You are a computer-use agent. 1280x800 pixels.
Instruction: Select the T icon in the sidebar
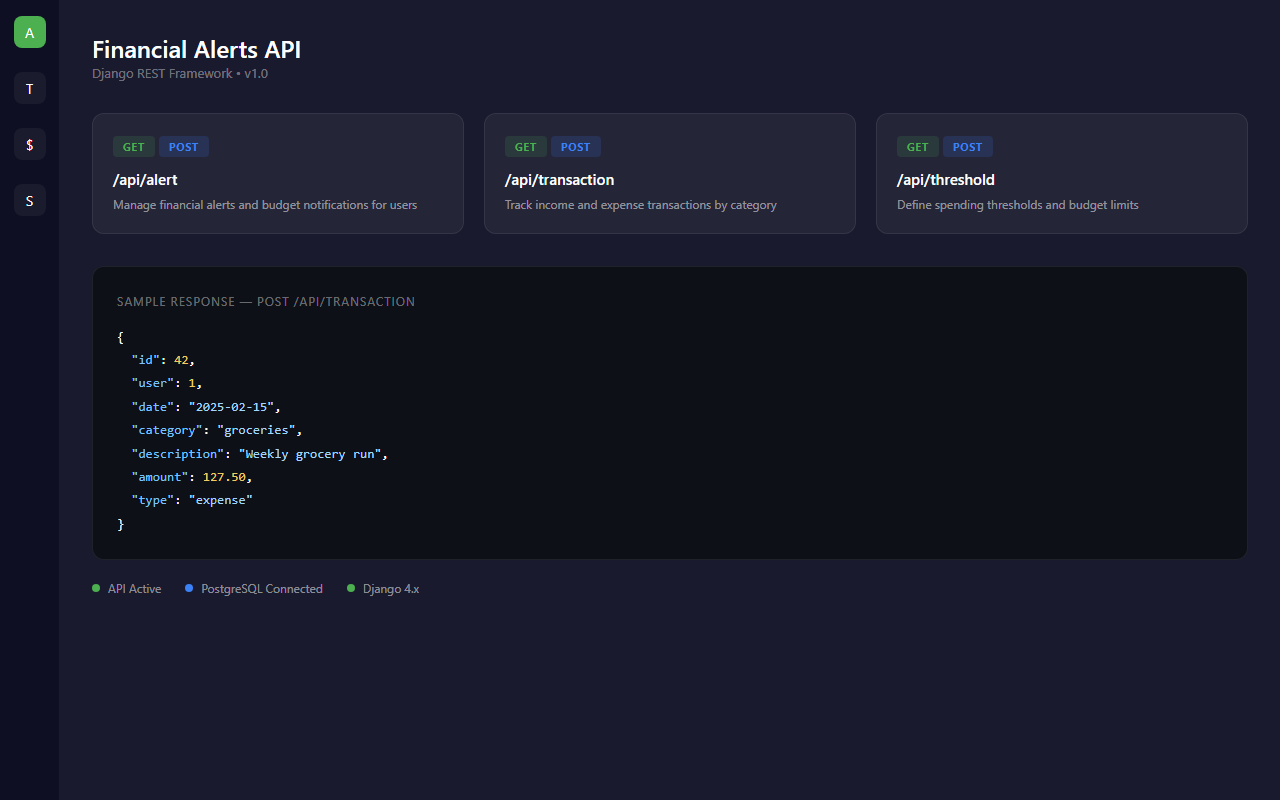29,88
